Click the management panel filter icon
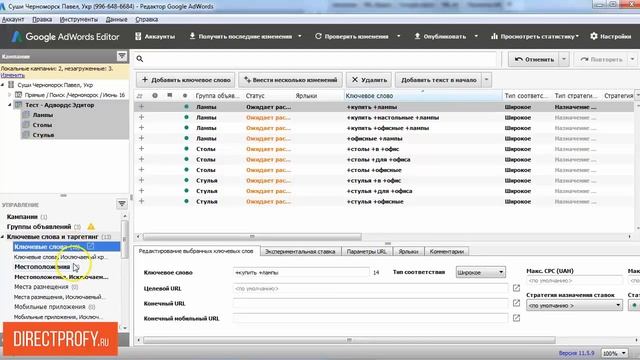The width and height of the screenshot is (640, 360). point(122,204)
